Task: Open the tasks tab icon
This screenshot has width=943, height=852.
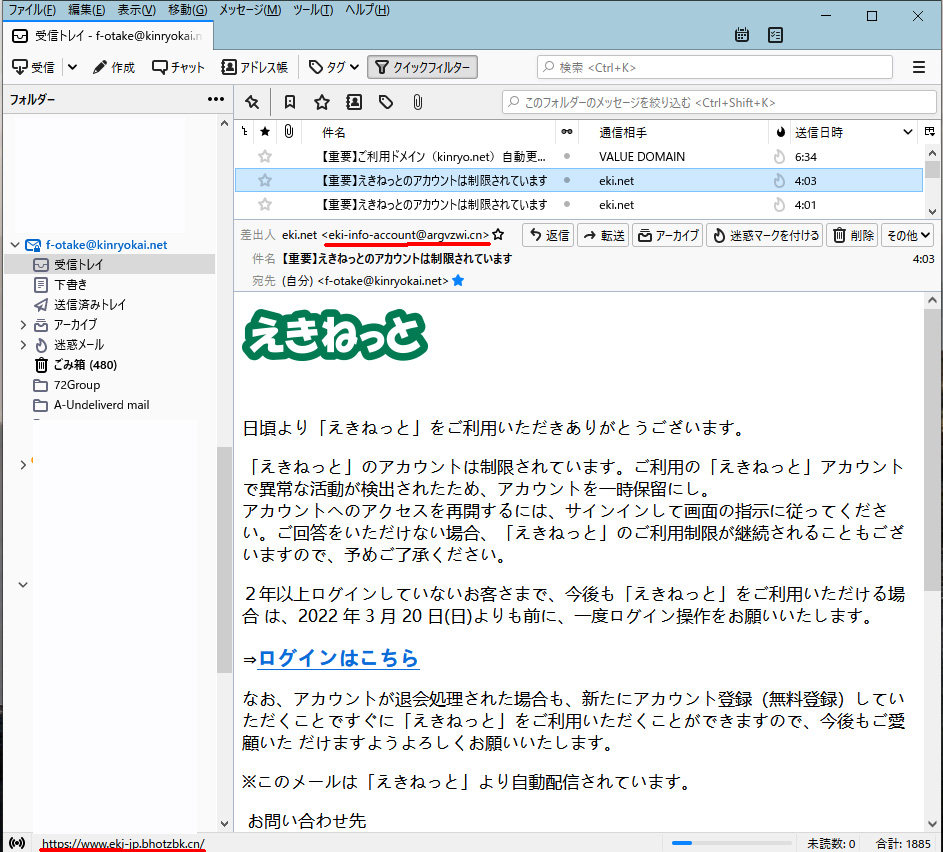Action: click(775, 35)
